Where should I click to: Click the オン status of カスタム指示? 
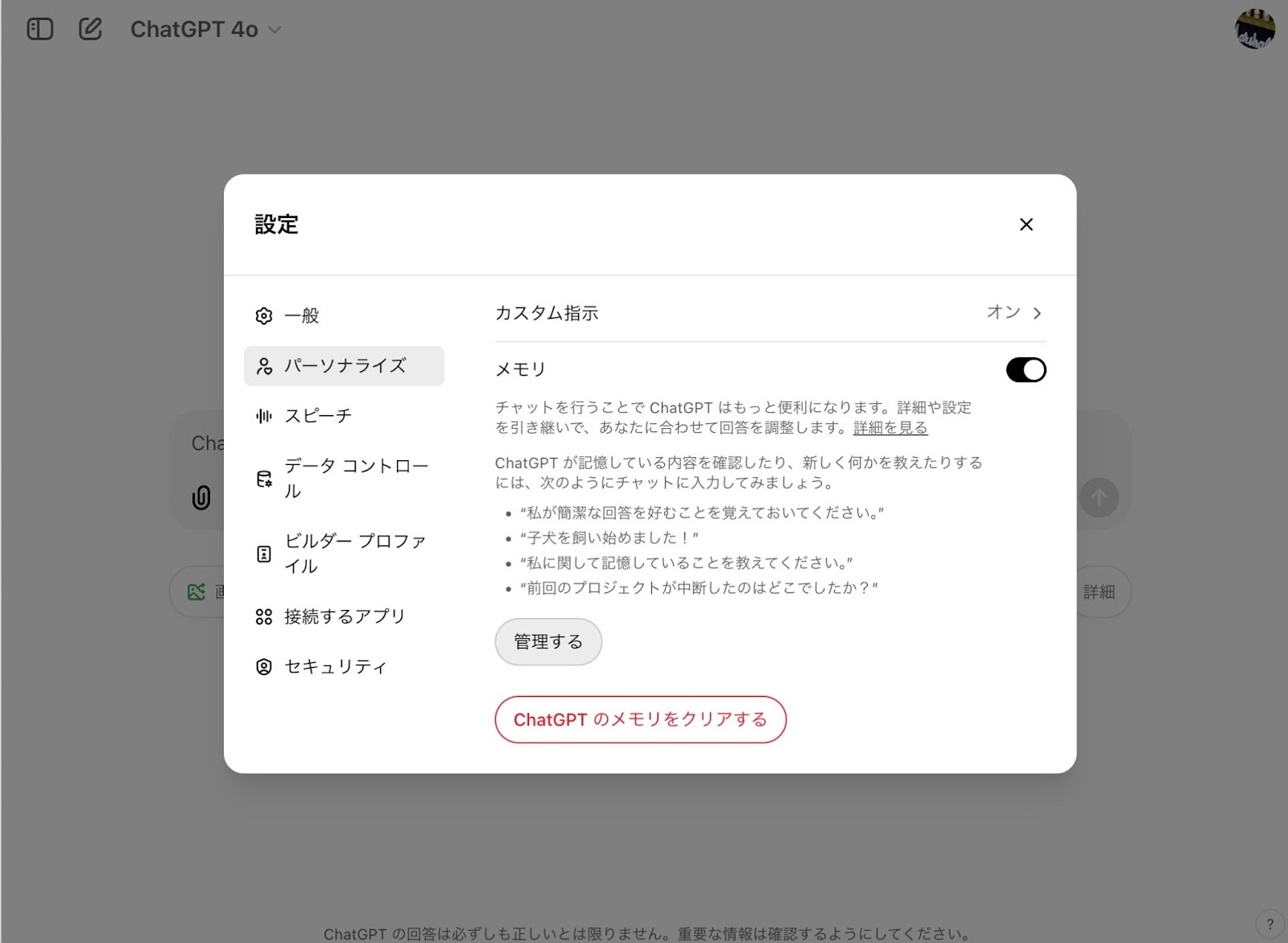coord(1003,312)
